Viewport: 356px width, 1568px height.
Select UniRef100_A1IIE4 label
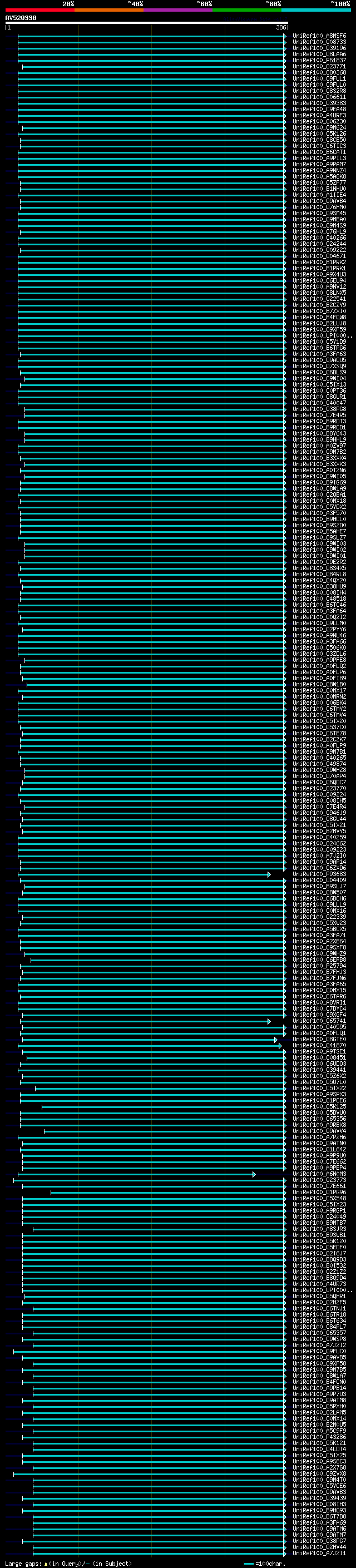pyautogui.click(x=319, y=195)
